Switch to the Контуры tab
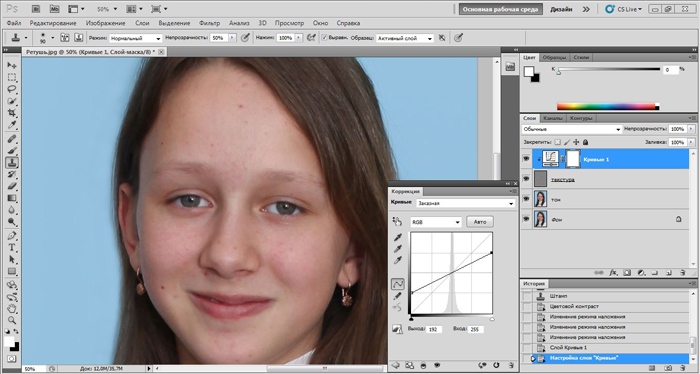Viewport: 700px width, 374px height. pos(581,118)
